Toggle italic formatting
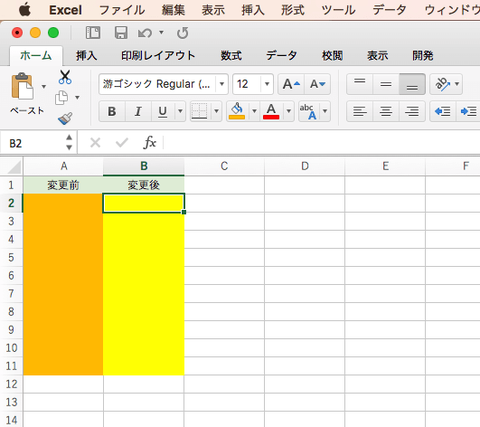The width and height of the screenshot is (480, 427). (x=138, y=111)
